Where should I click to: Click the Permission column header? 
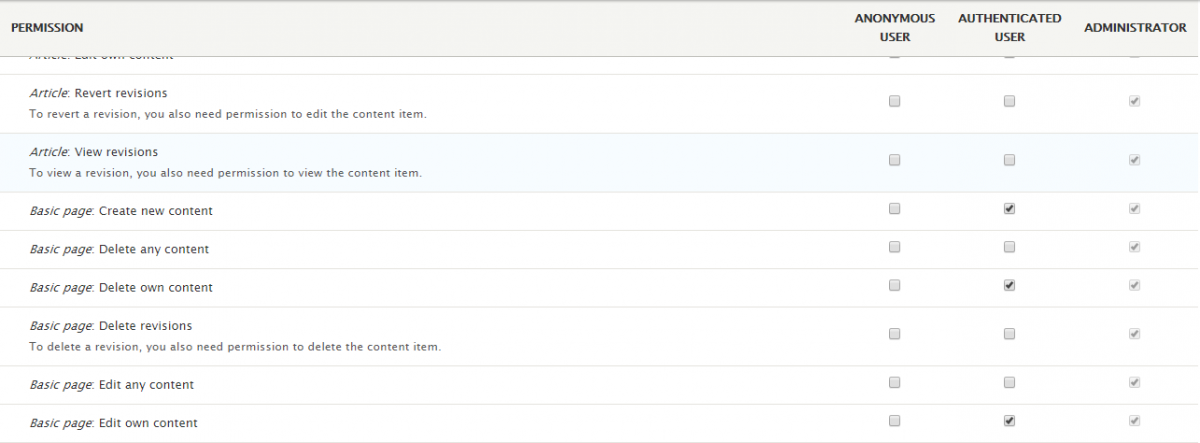click(47, 28)
